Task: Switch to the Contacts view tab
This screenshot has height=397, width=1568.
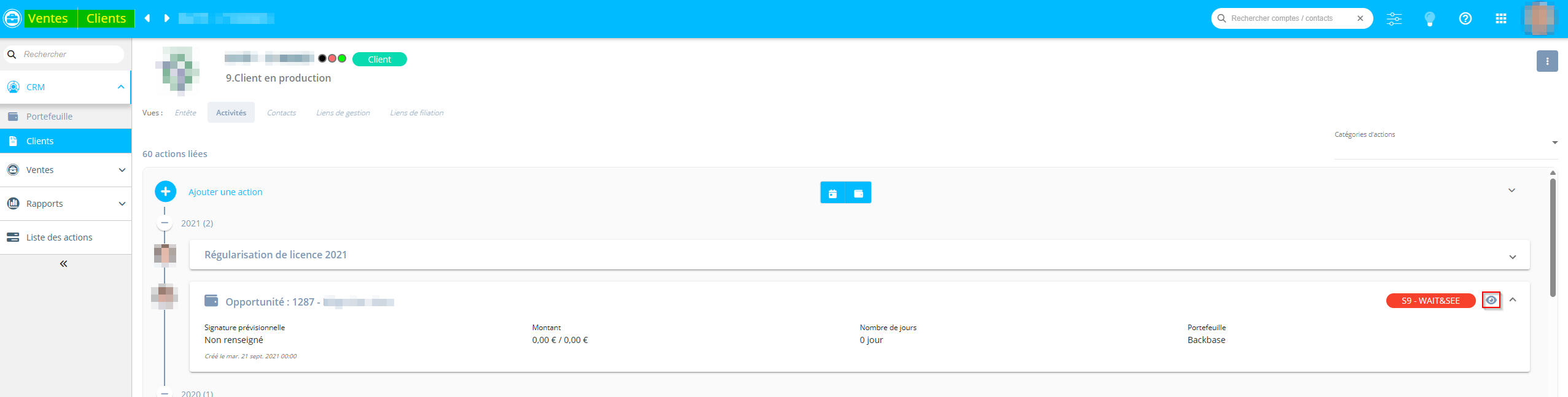Action: (x=281, y=113)
